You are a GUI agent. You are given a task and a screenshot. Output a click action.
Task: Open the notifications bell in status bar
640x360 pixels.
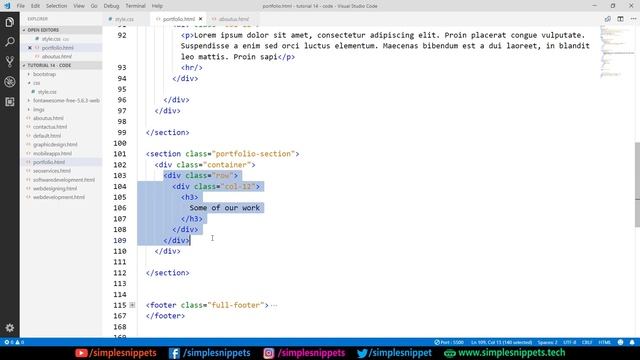(x=632, y=342)
